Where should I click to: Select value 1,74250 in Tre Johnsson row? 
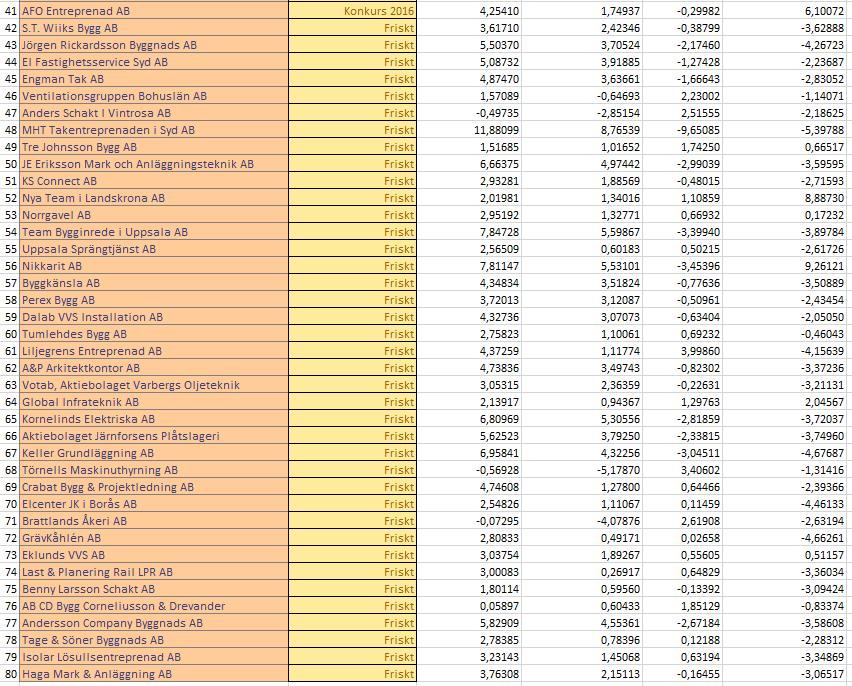click(x=681, y=147)
